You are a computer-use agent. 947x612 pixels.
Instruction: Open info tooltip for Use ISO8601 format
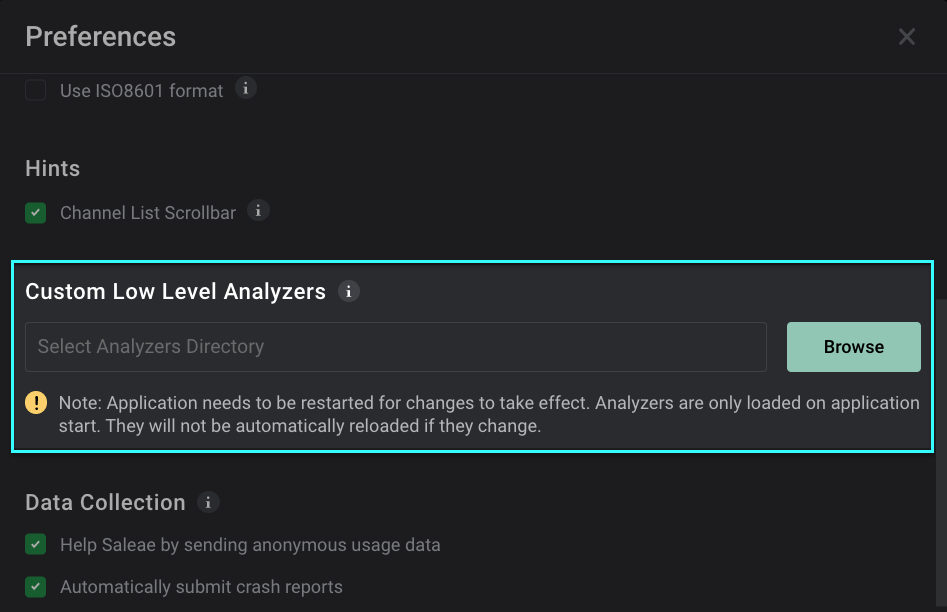[246, 89]
